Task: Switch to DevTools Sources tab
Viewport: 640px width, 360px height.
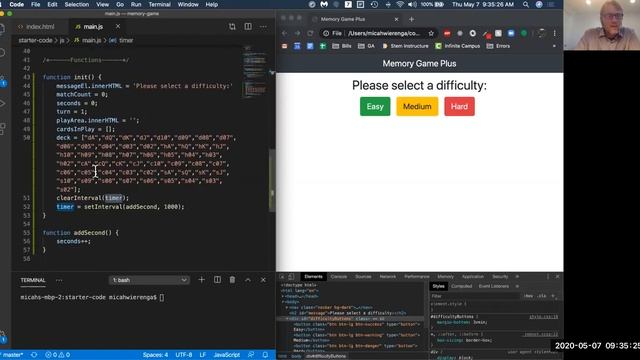Action: 363,277
